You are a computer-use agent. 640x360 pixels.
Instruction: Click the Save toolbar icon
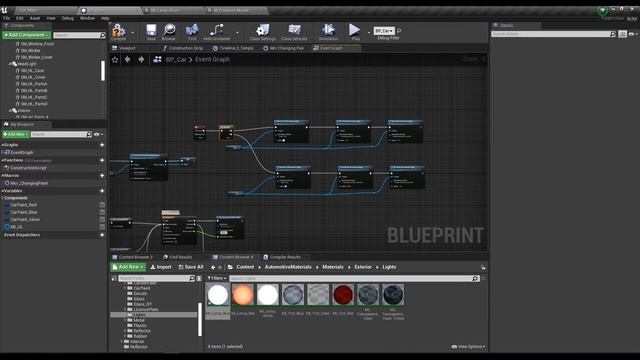[151, 31]
